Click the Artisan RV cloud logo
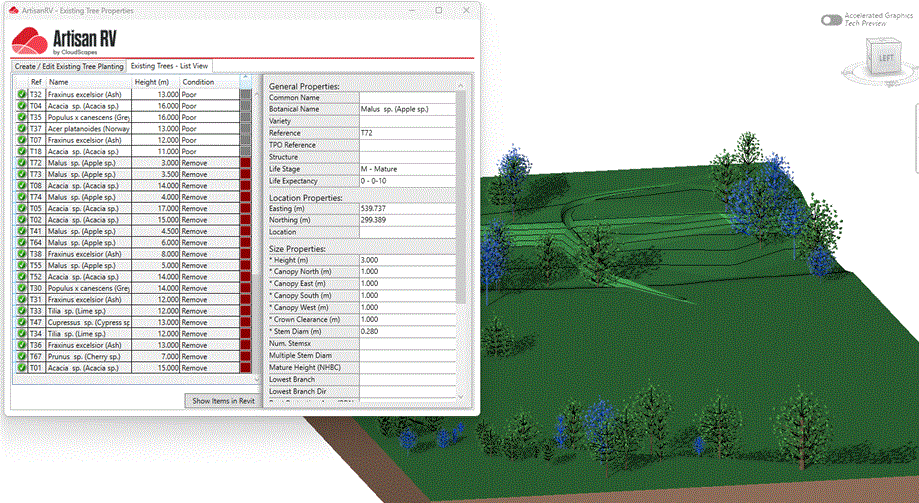The image size is (919, 503). [28, 40]
